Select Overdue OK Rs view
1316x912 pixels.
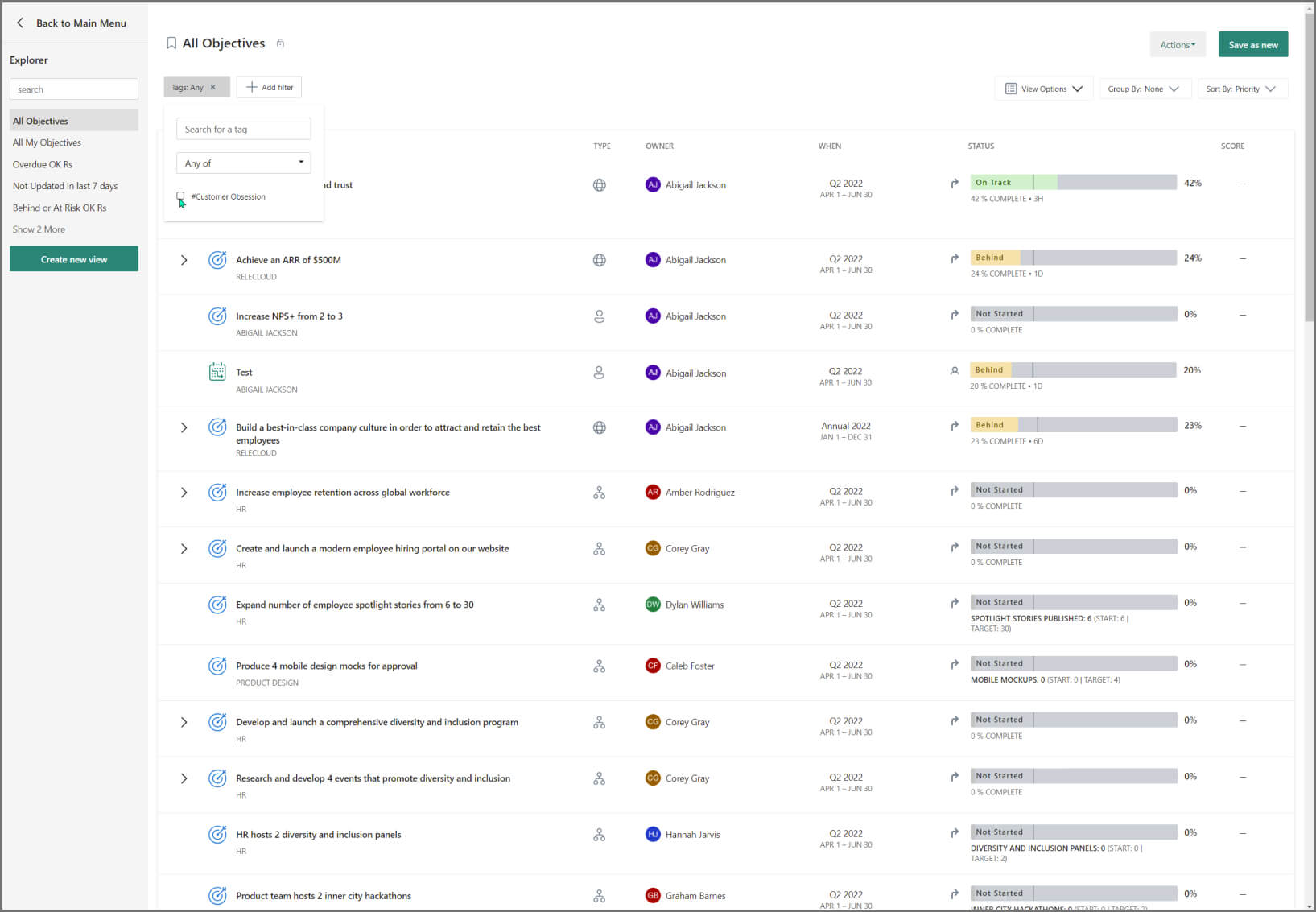43,164
